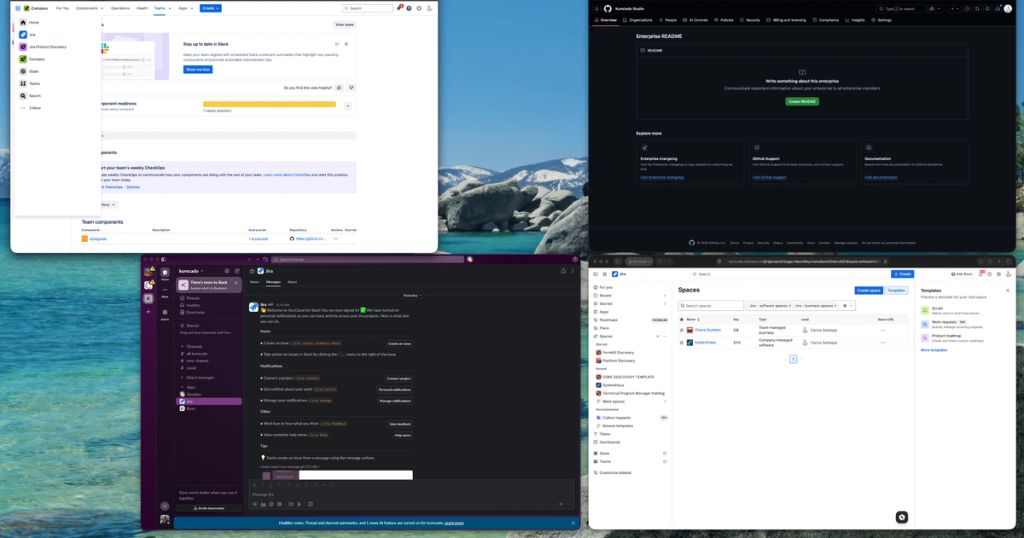Switch to the About tab in Slack Jira app
1024x538 pixels.
292,282
